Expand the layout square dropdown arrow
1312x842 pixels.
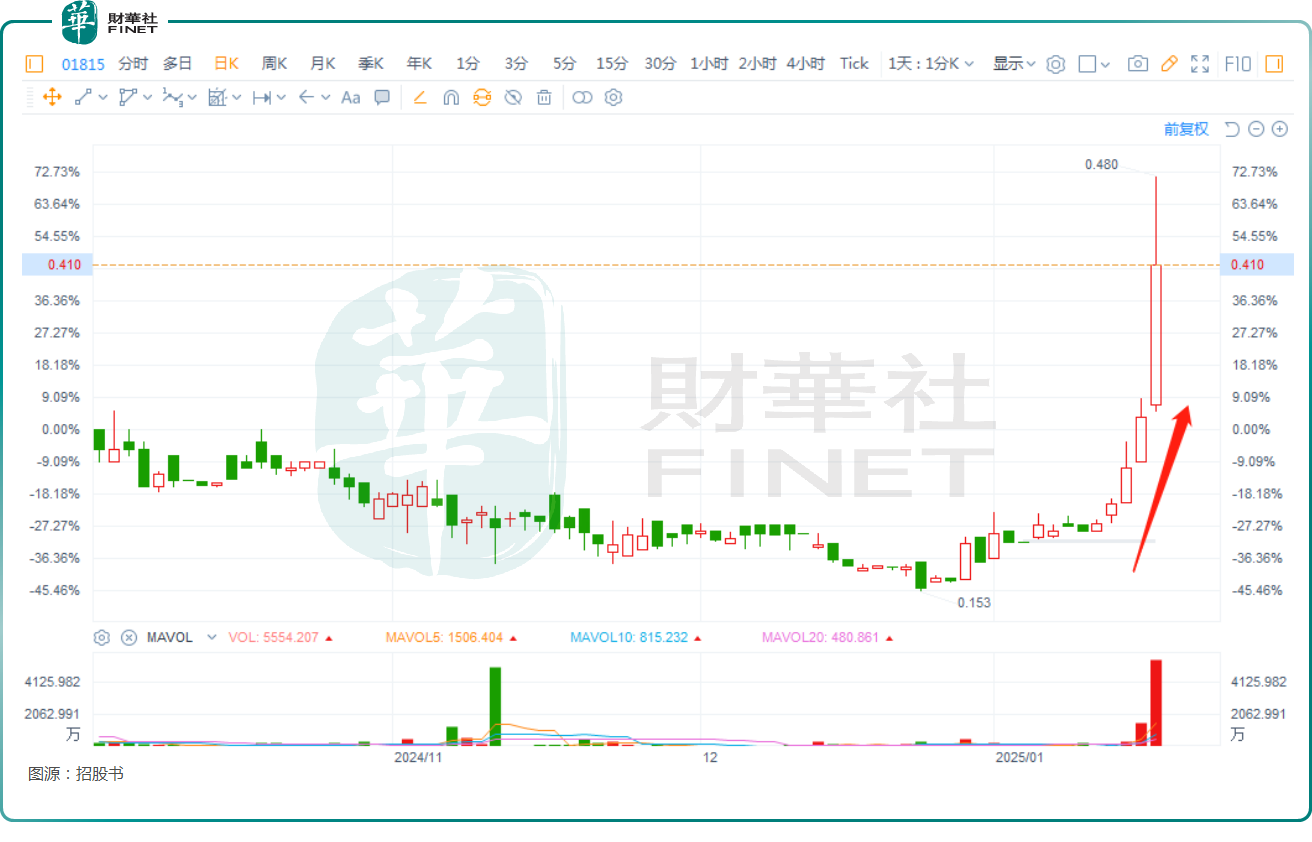1106,64
